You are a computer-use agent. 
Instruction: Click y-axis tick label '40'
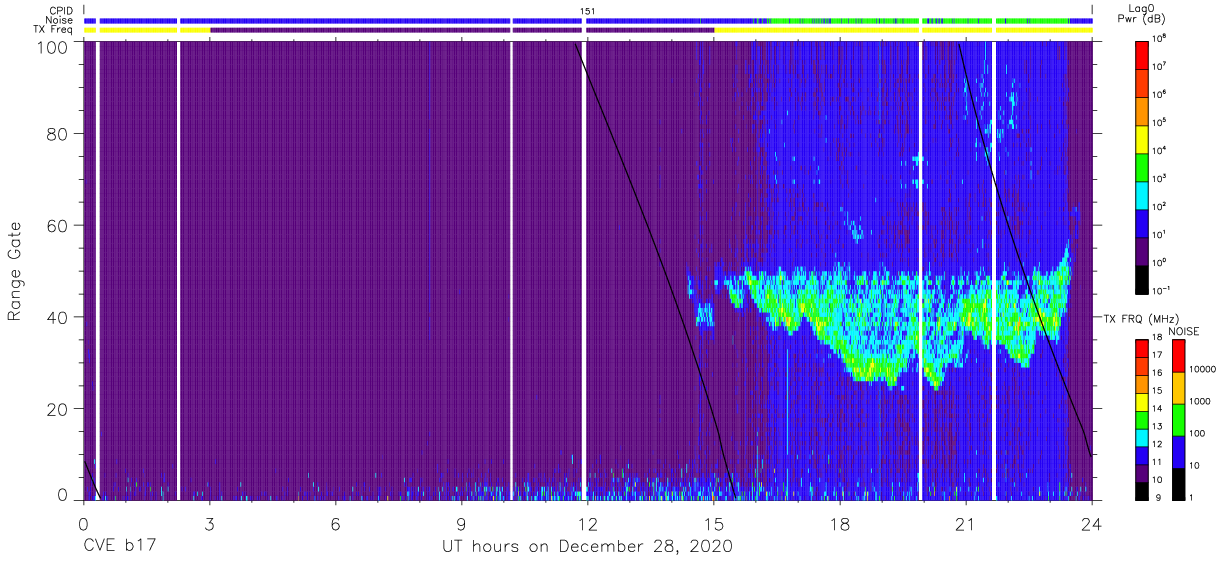click(x=57, y=317)
